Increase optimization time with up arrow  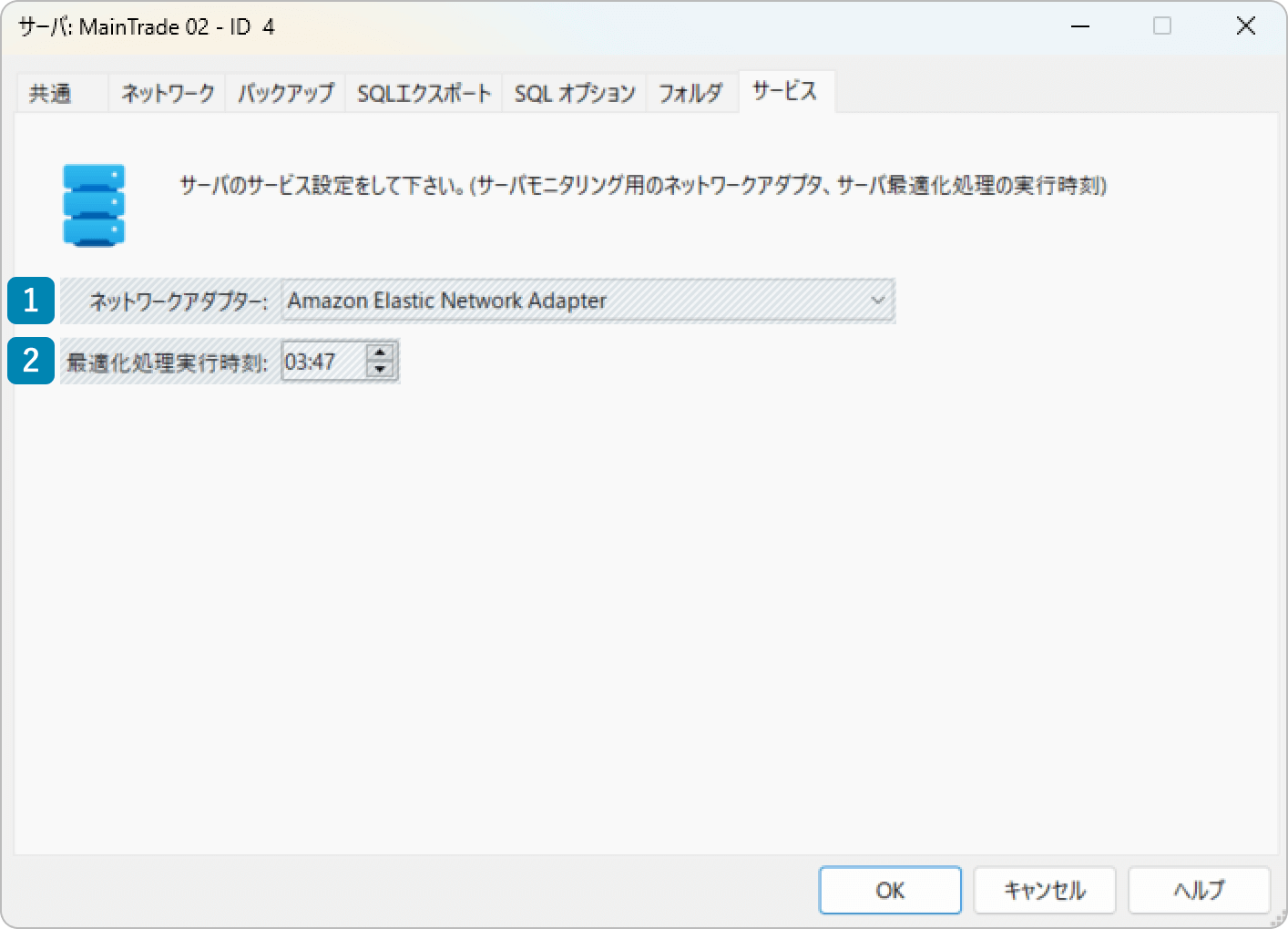380,352
